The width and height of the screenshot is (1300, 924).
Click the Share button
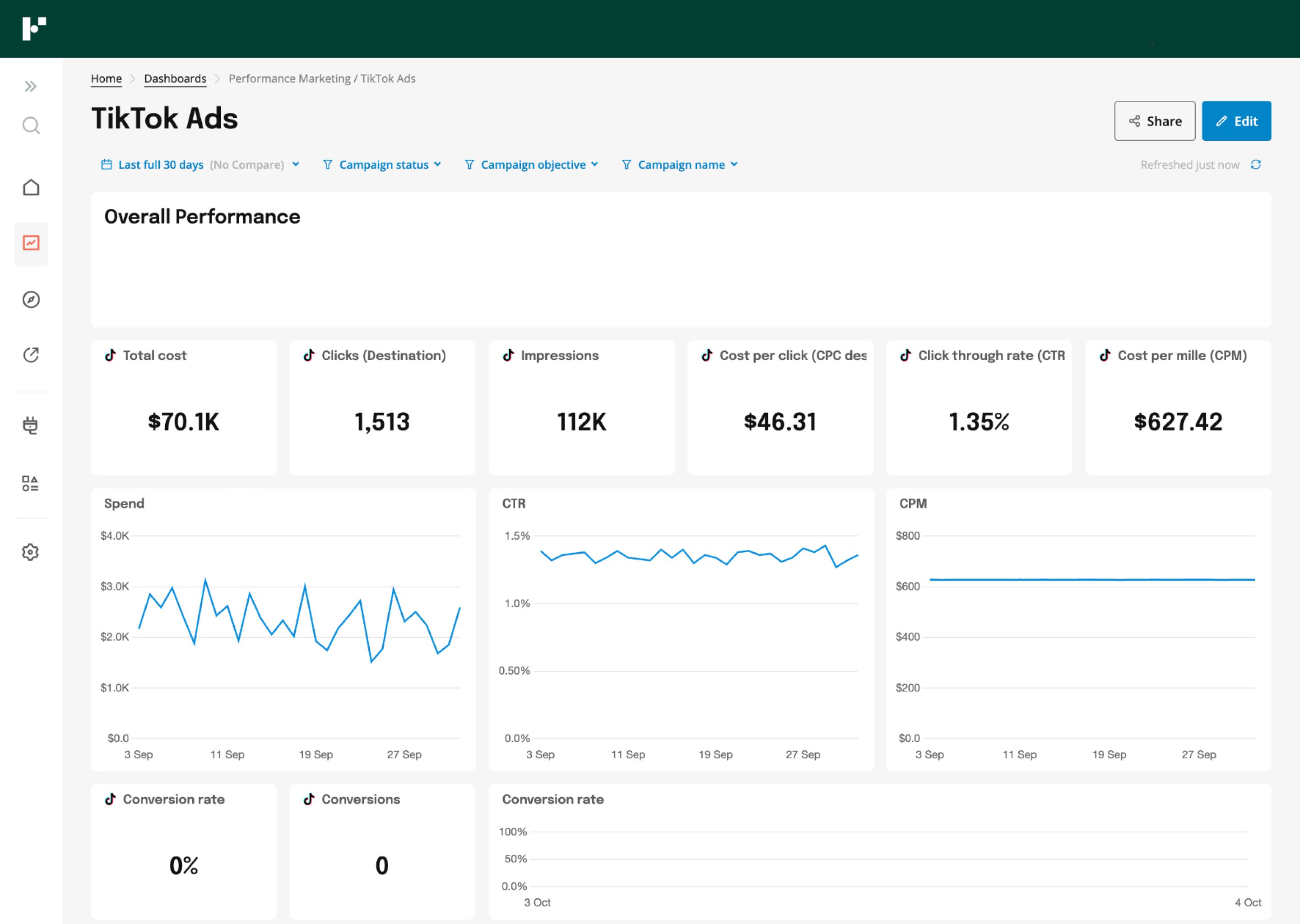[x=1155, y=121]
